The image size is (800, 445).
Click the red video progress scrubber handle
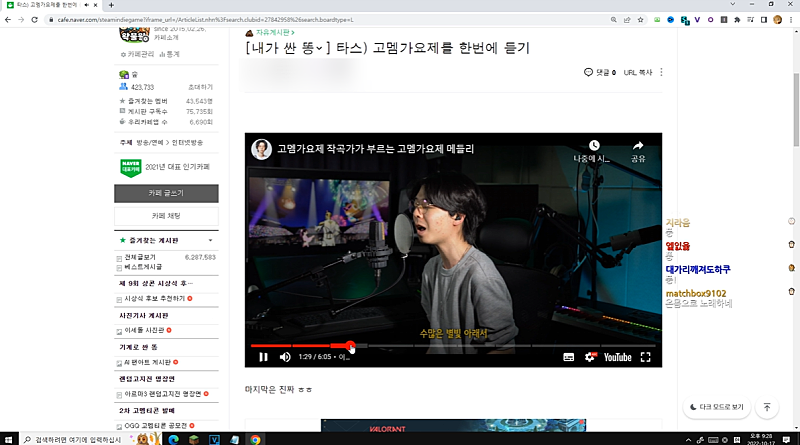coord(350,345)
